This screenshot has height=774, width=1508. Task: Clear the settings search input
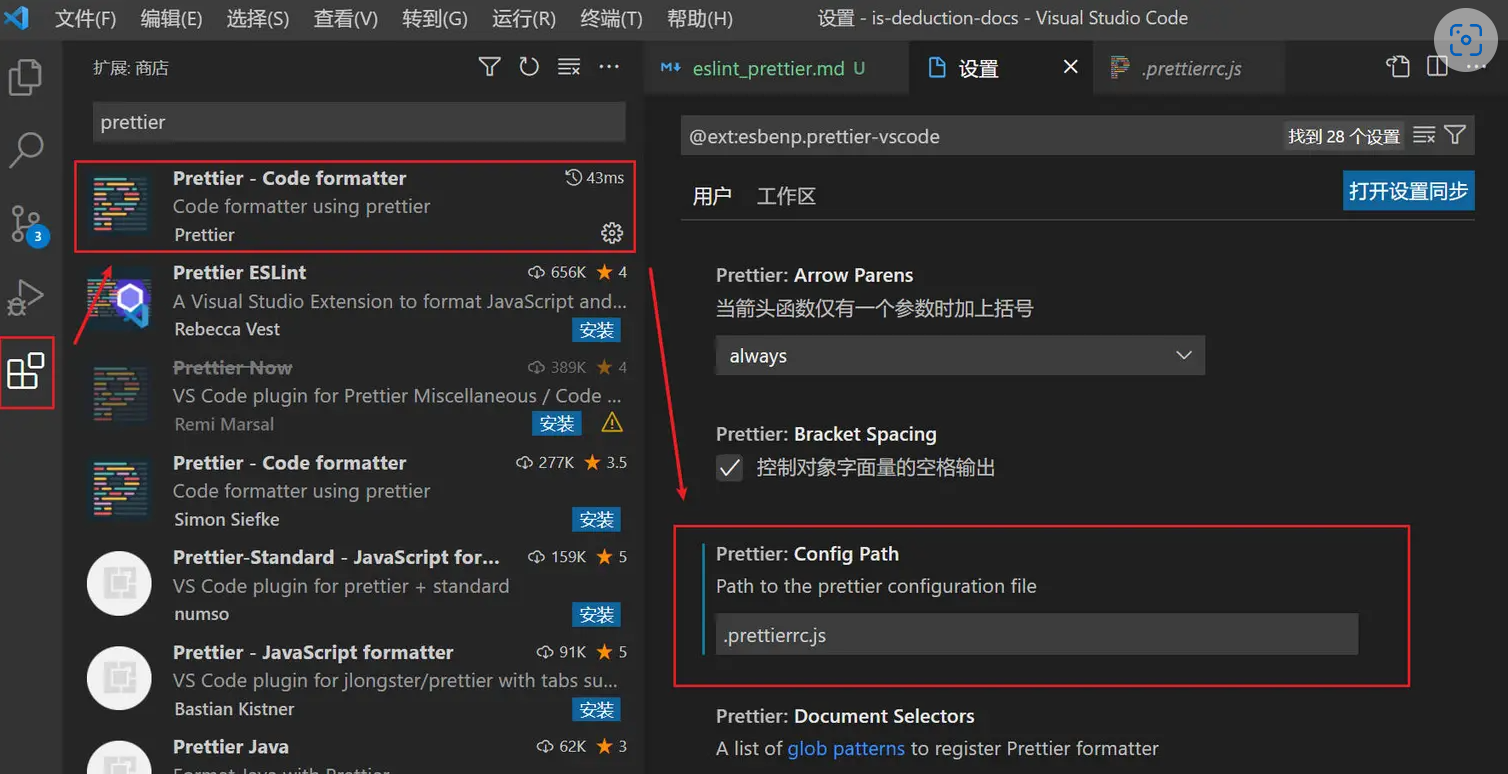coord(1425,135)
